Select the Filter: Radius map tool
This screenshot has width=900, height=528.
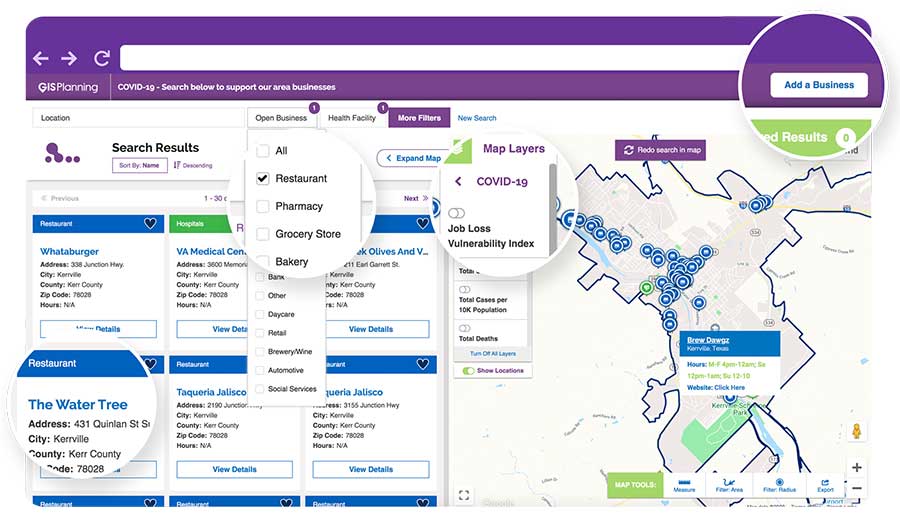coord(779,485)
